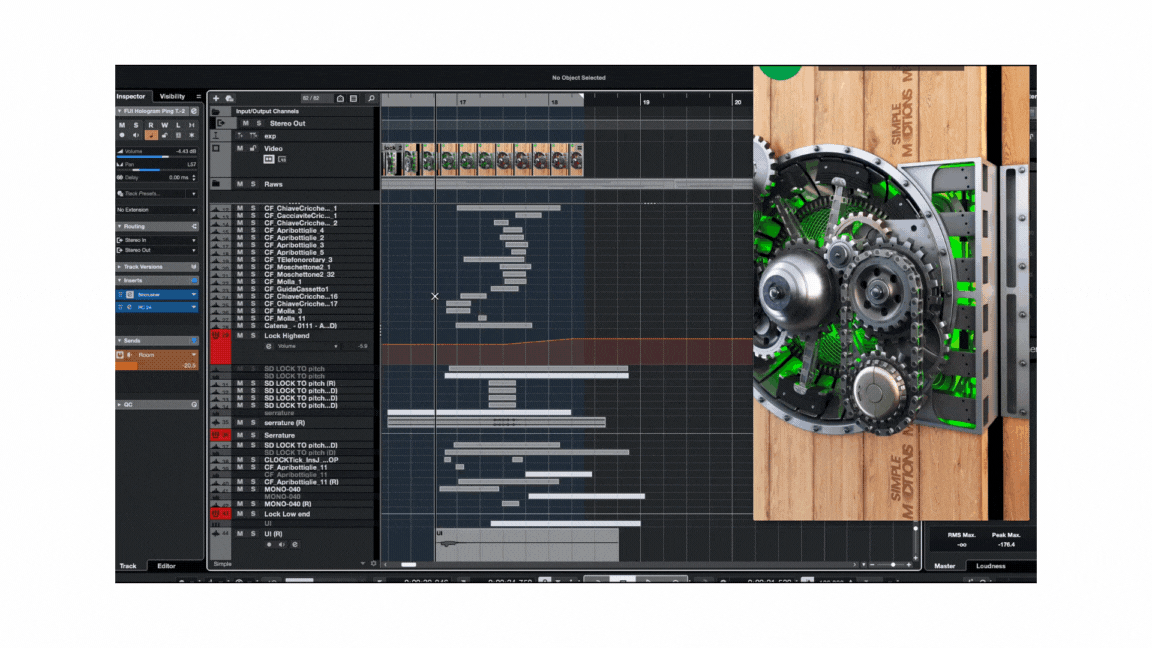Click record enable on UI (R) track
1152x648 pixels.
pyautogui.click(x=269, y=545)
